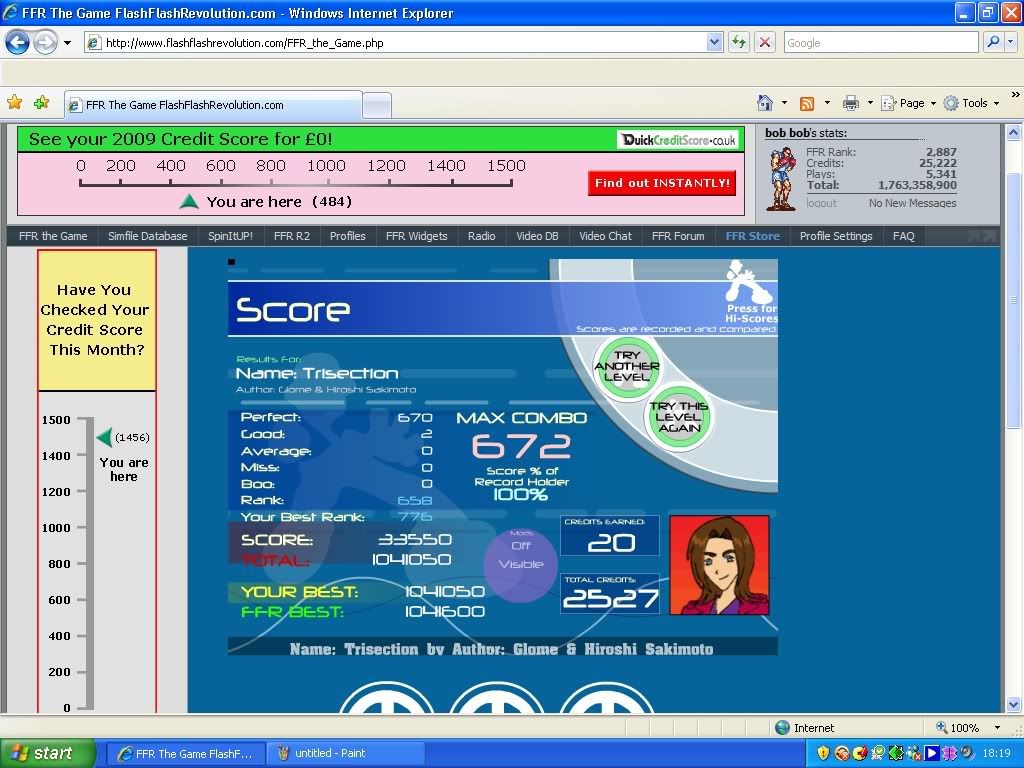Viewport: 1024px width, 768px height.
Task: Click the Google search input field
Action: (x=878, y=42)
